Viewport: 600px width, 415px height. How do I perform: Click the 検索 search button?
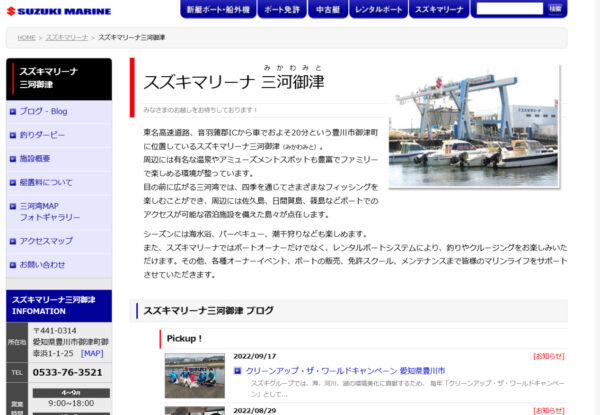pyautogui.click(x=555, y=8)
